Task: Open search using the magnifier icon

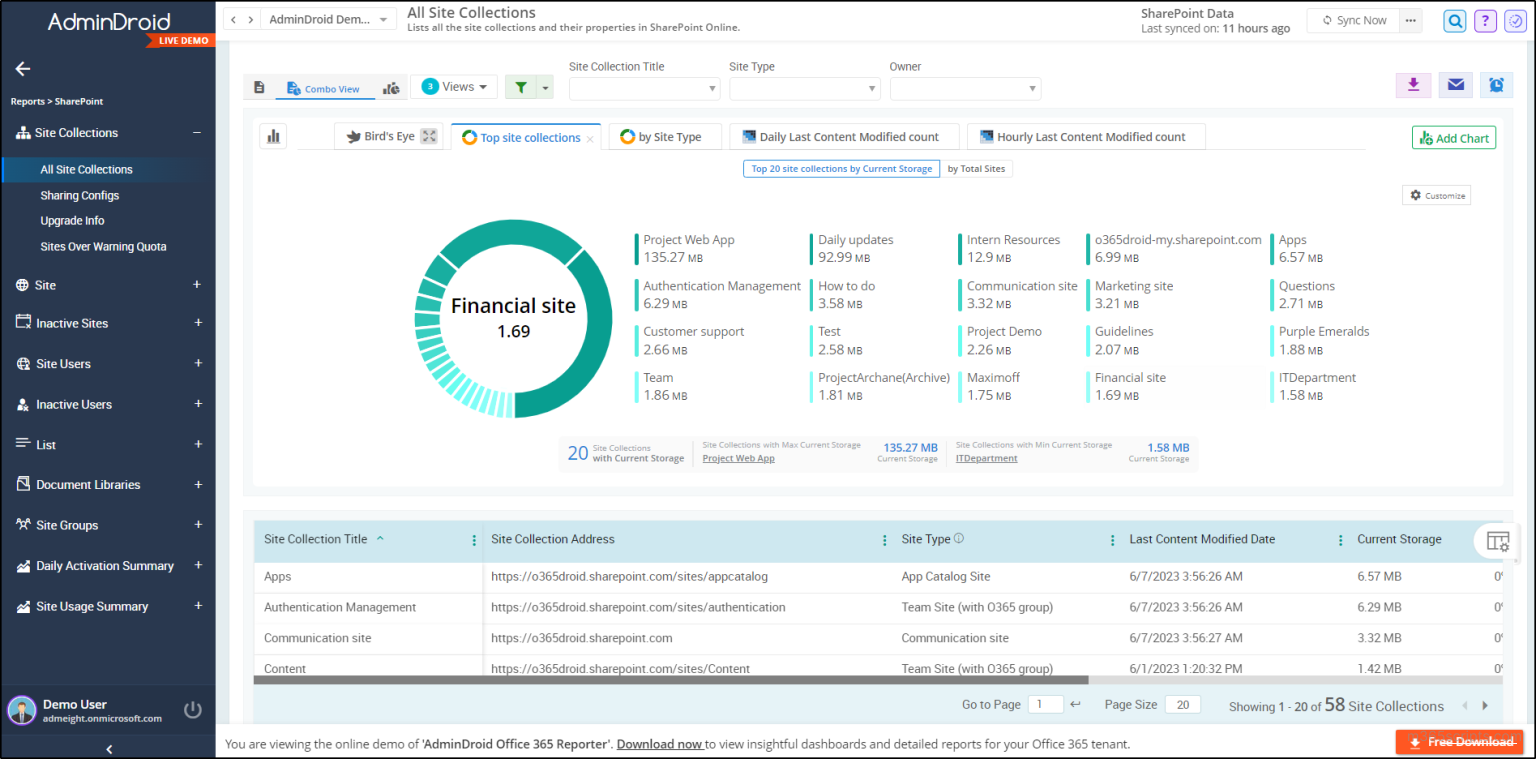Action: coord(1454,20)
